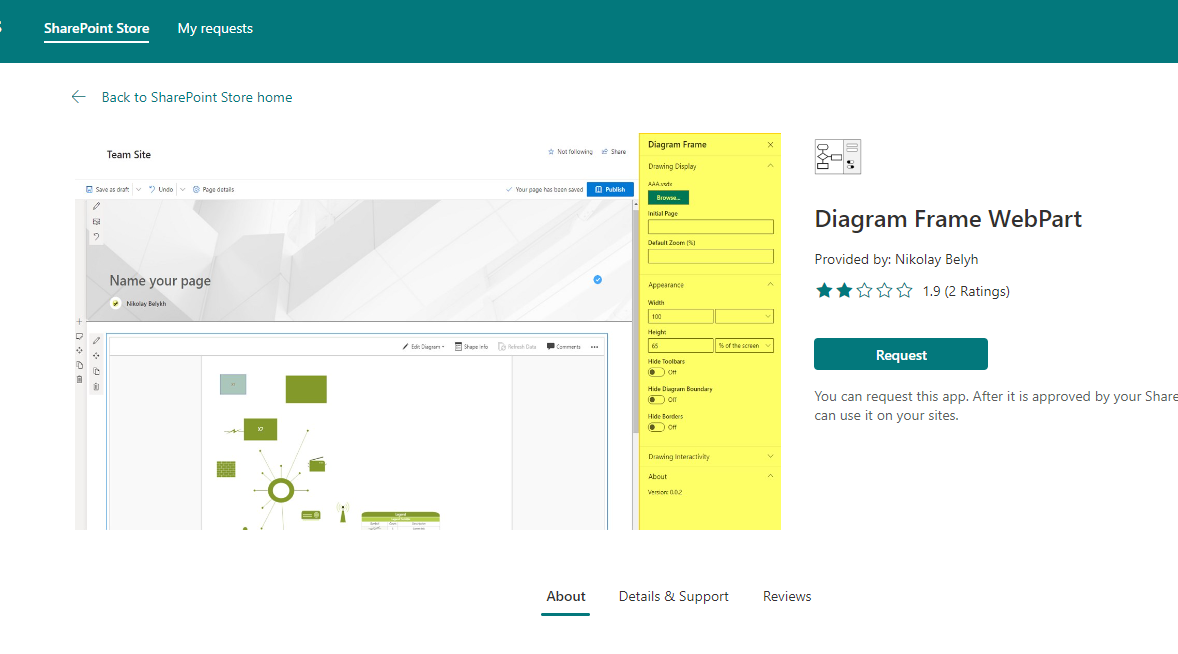Collapse the About section in the panel
Image resolution: width=1178 pixels, height=654 pixels.
coord(770,476)
